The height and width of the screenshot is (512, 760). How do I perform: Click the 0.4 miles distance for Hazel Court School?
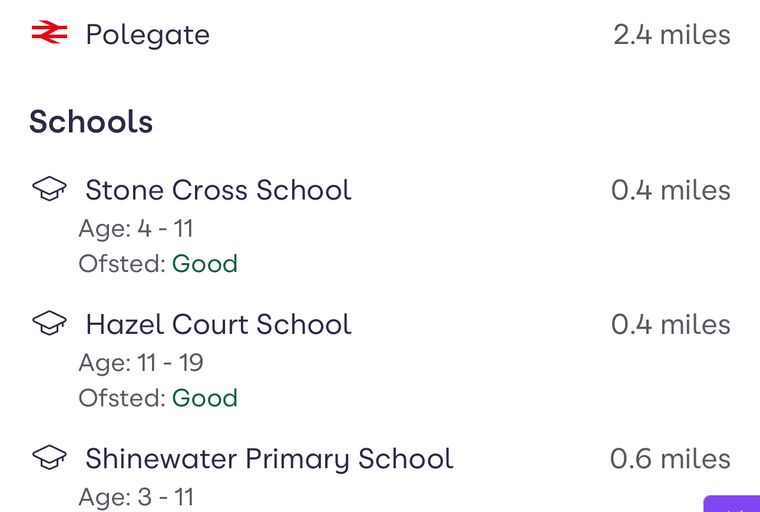(671, 324)
